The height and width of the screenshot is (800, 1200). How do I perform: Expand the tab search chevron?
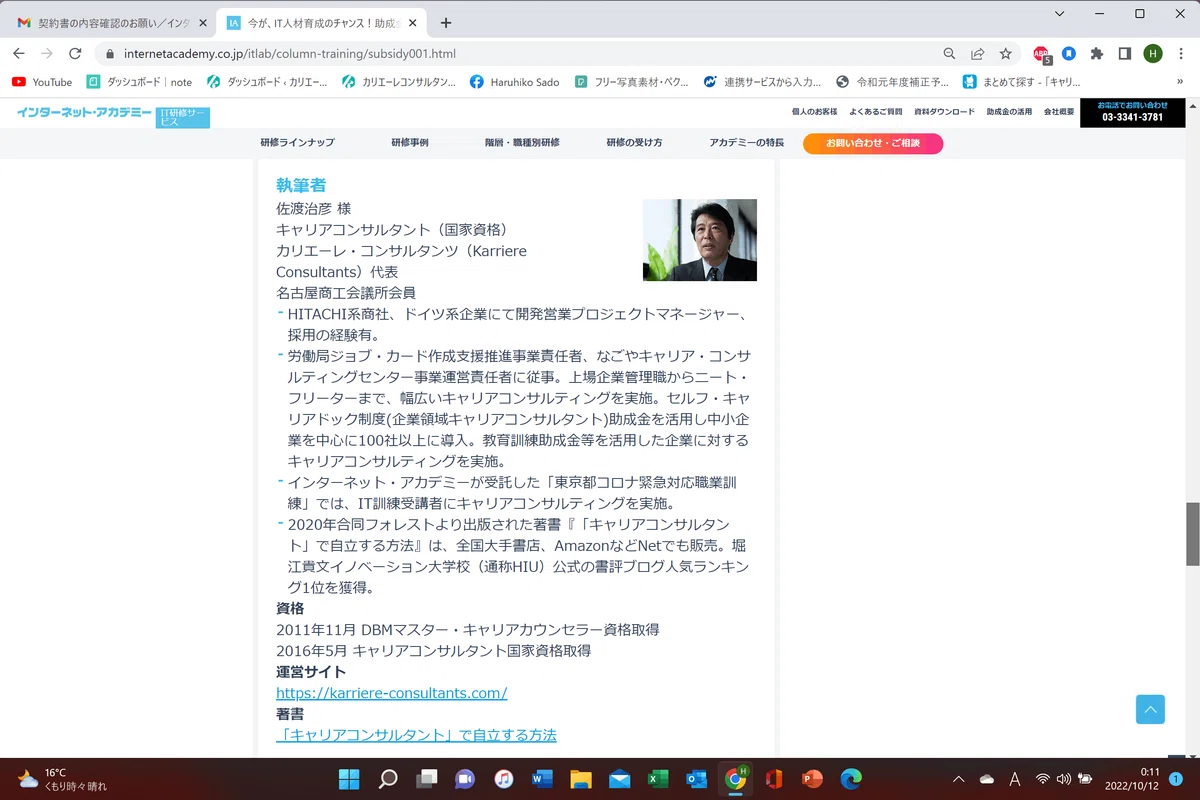(1059, 14)
